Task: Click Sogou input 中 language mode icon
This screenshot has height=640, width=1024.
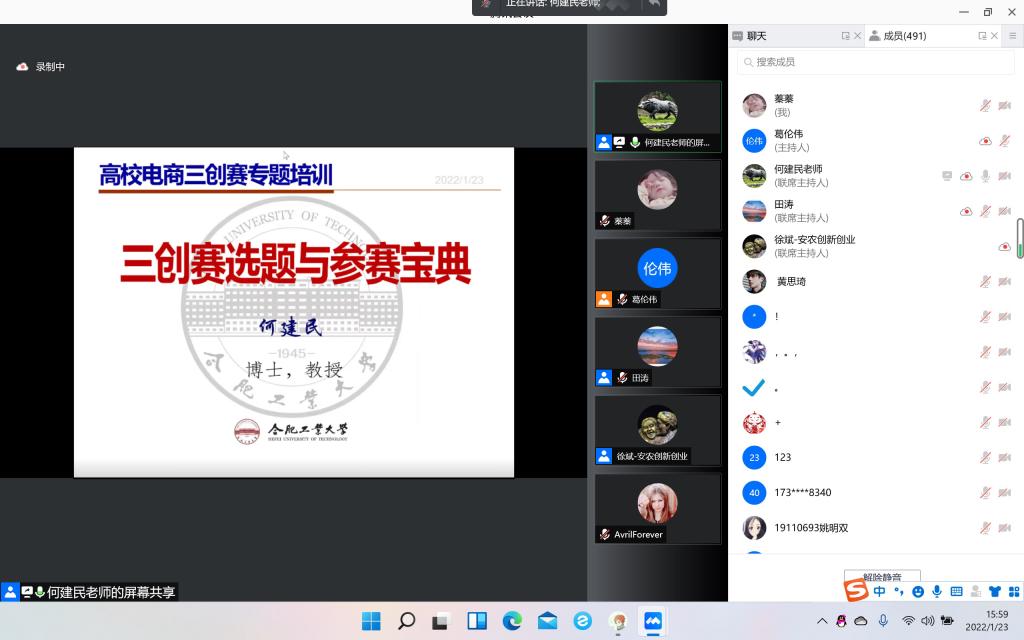Action: pyautogui.click(x=879, y=592)
